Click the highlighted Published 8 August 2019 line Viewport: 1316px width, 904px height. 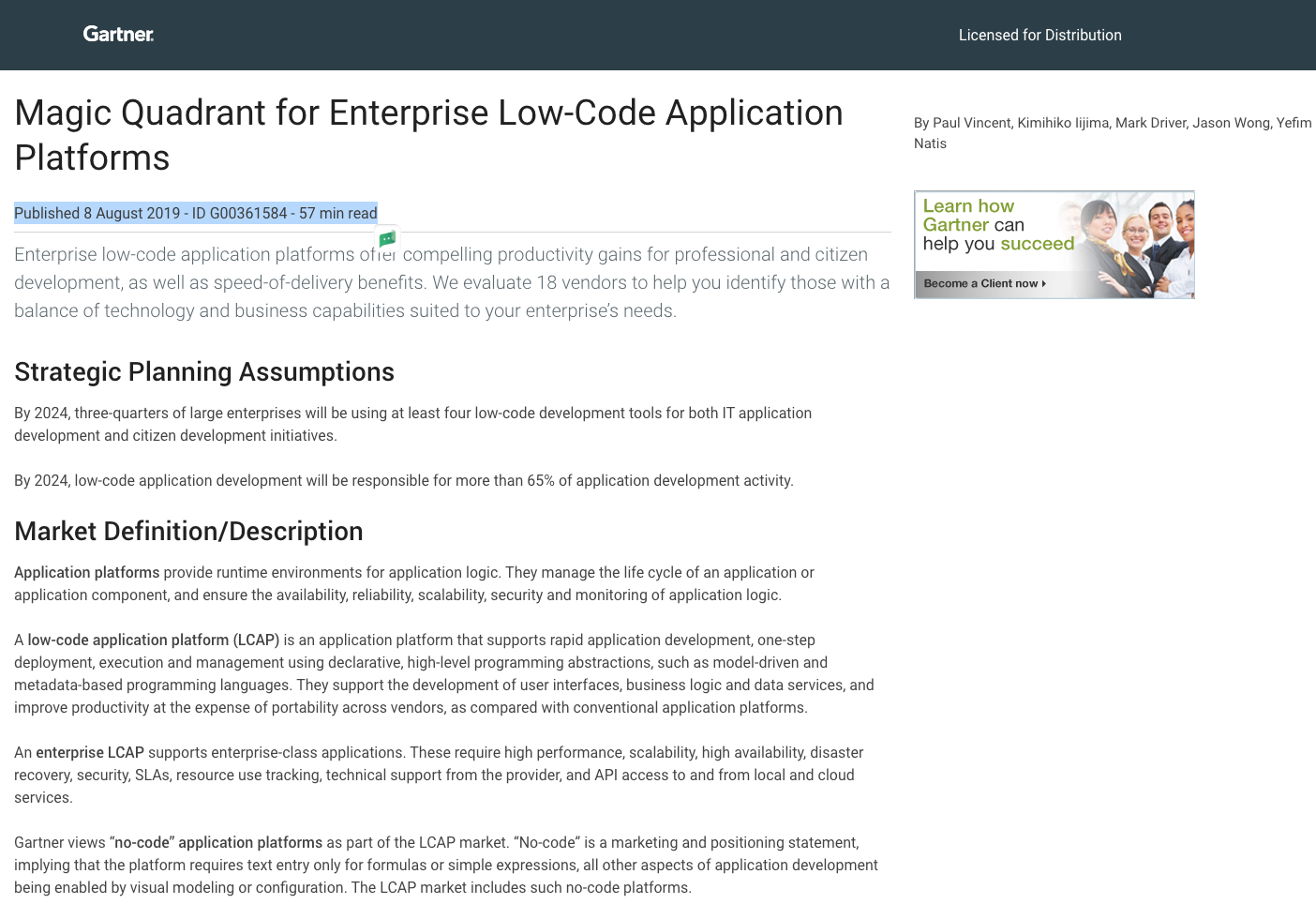(x=196, y=213)
